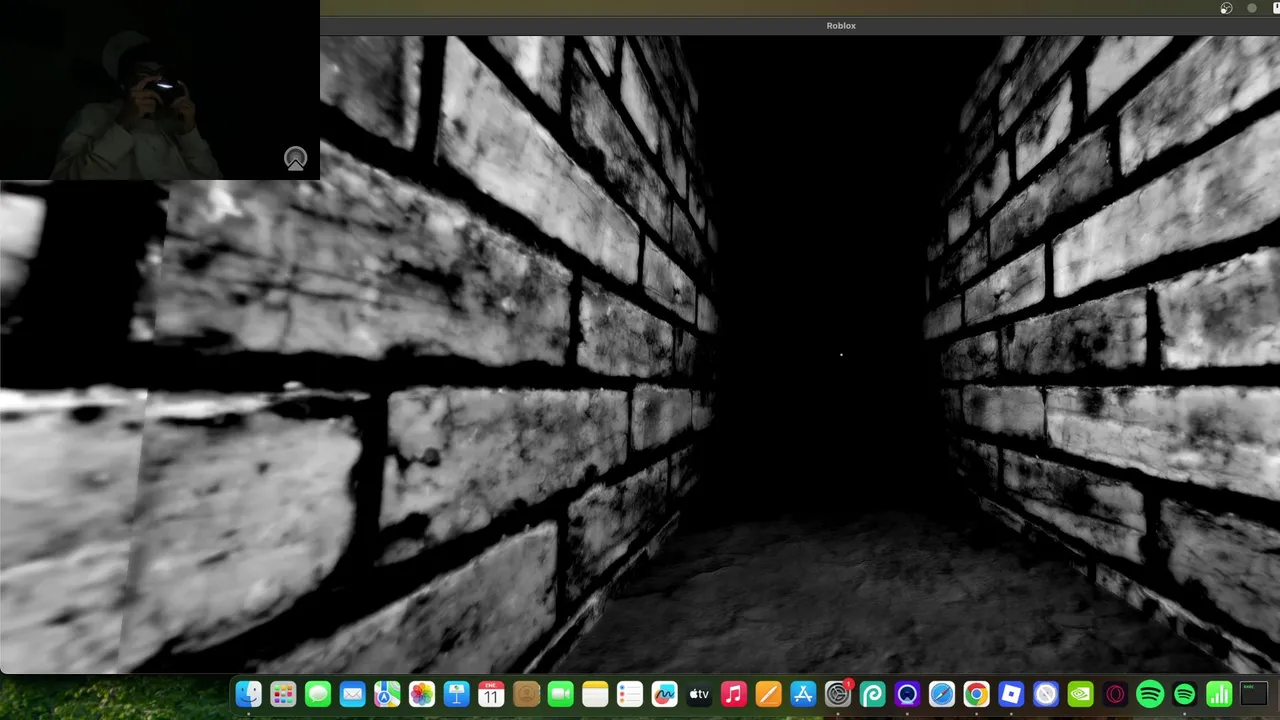Screen dimensions: 1280x720
Task: Launch FaceTime from the dock
Action: [560, 694]
